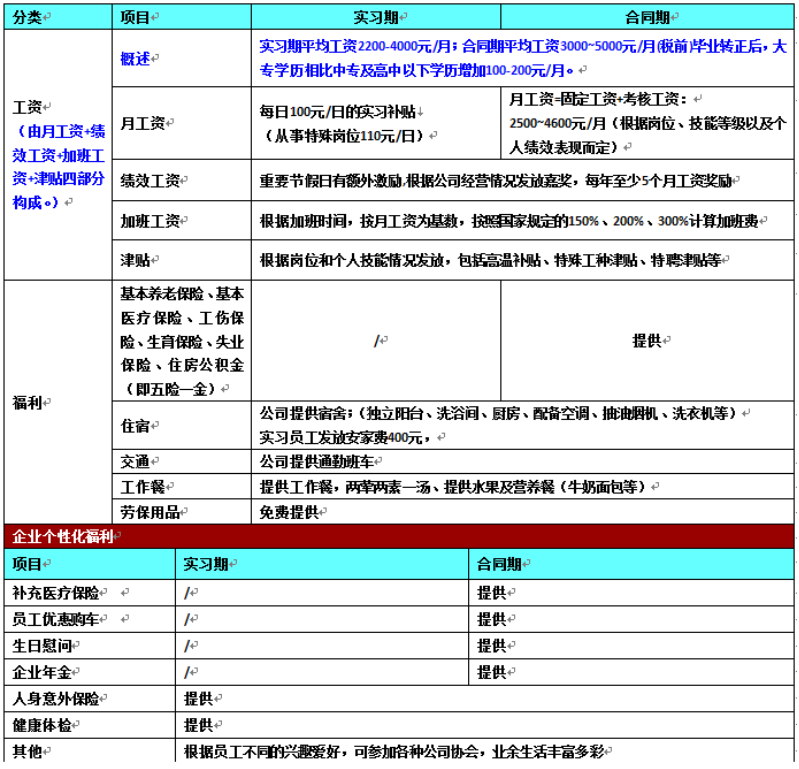Click the 绩效工资 cell
This screenshot has width=799, height=769.
click(149, 181)
